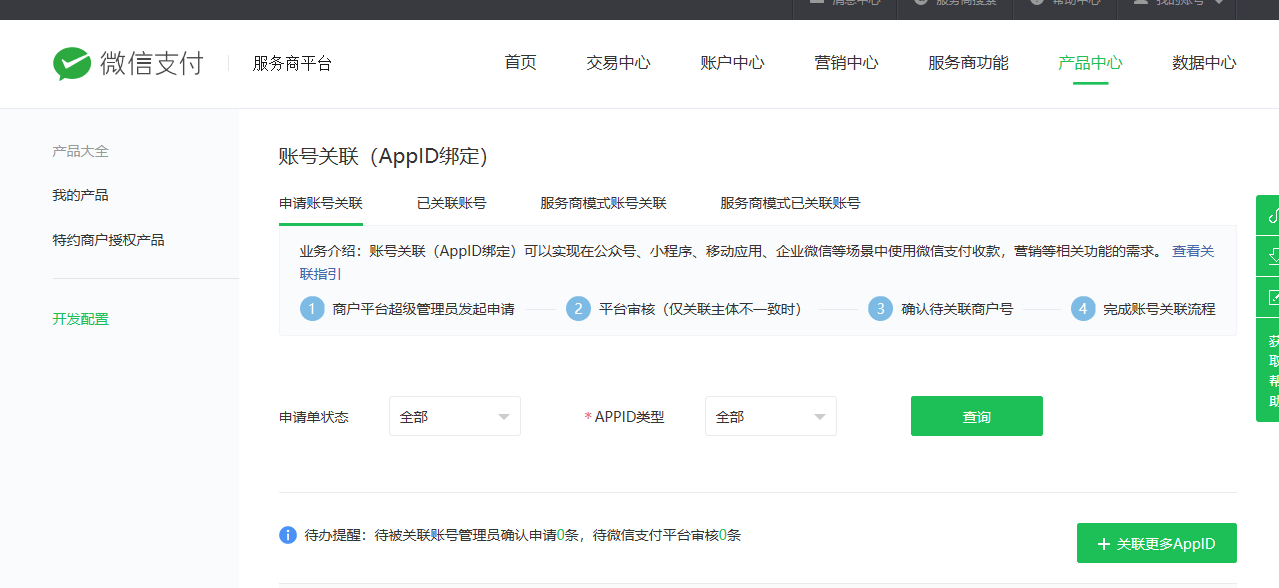Screen dimensions: 1279x588
Task: Click the pencil edit icon on the green side panel
Action: coord(1273,297)
